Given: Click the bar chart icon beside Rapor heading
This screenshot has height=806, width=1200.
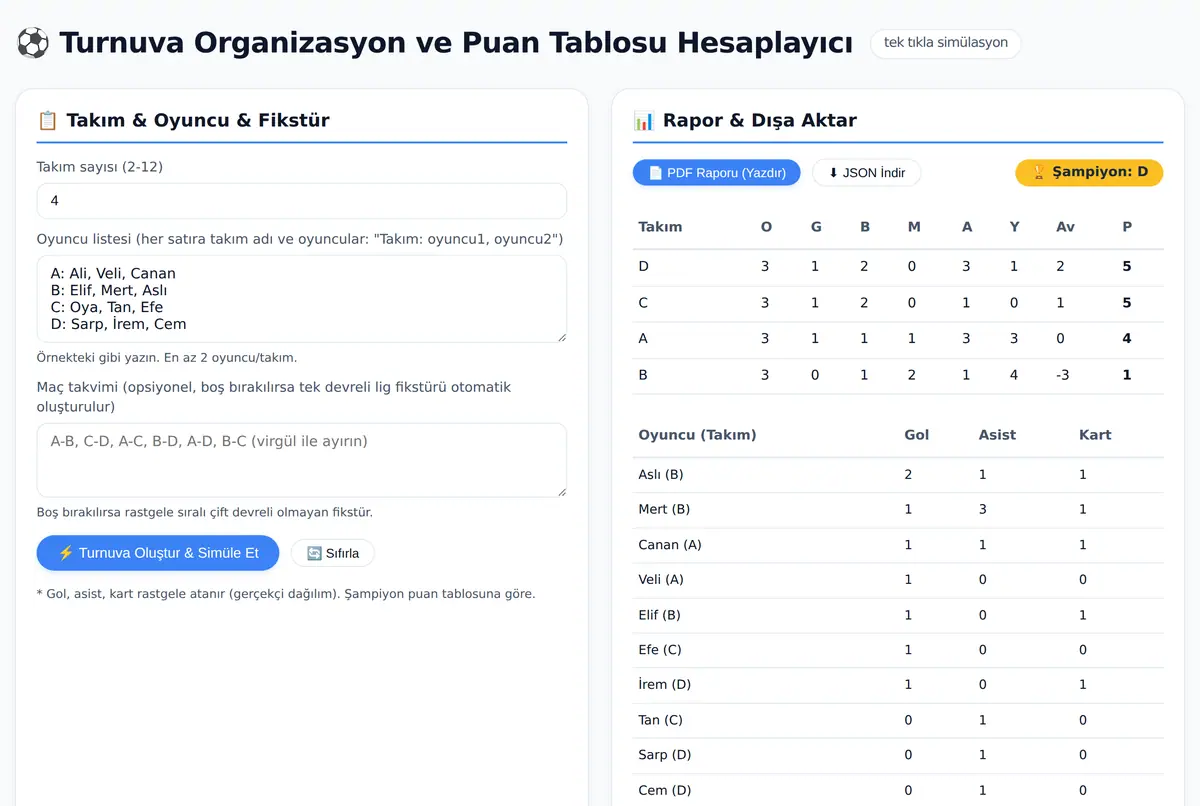Looking at the screenshot, I should pyautogui.click(x=644, y=121).
